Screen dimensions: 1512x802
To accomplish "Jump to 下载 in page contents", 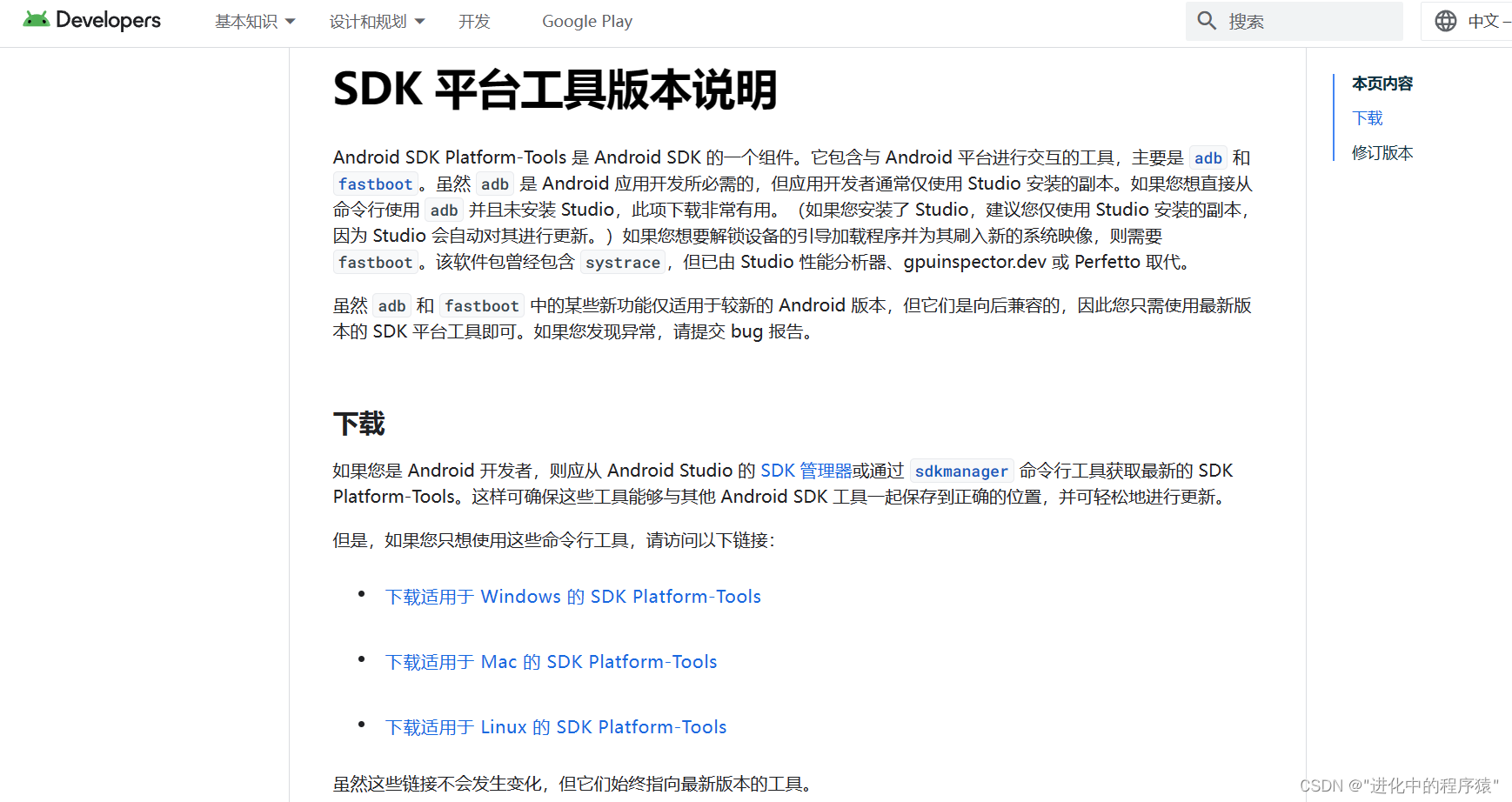I will point(1368,117).
